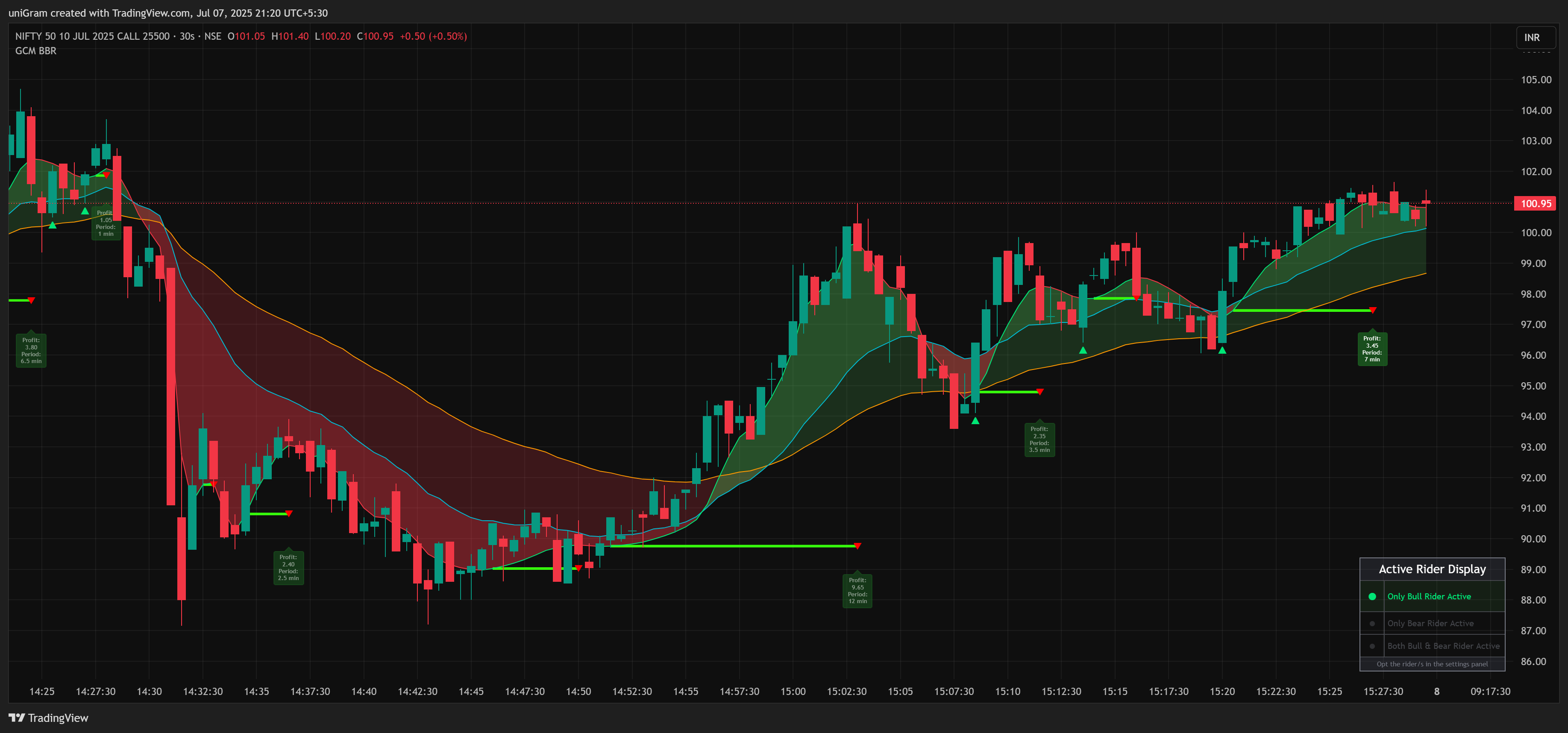Click the Only Bear Rider Active text
The image size is (1568, 733).
tap(1430, 623)
